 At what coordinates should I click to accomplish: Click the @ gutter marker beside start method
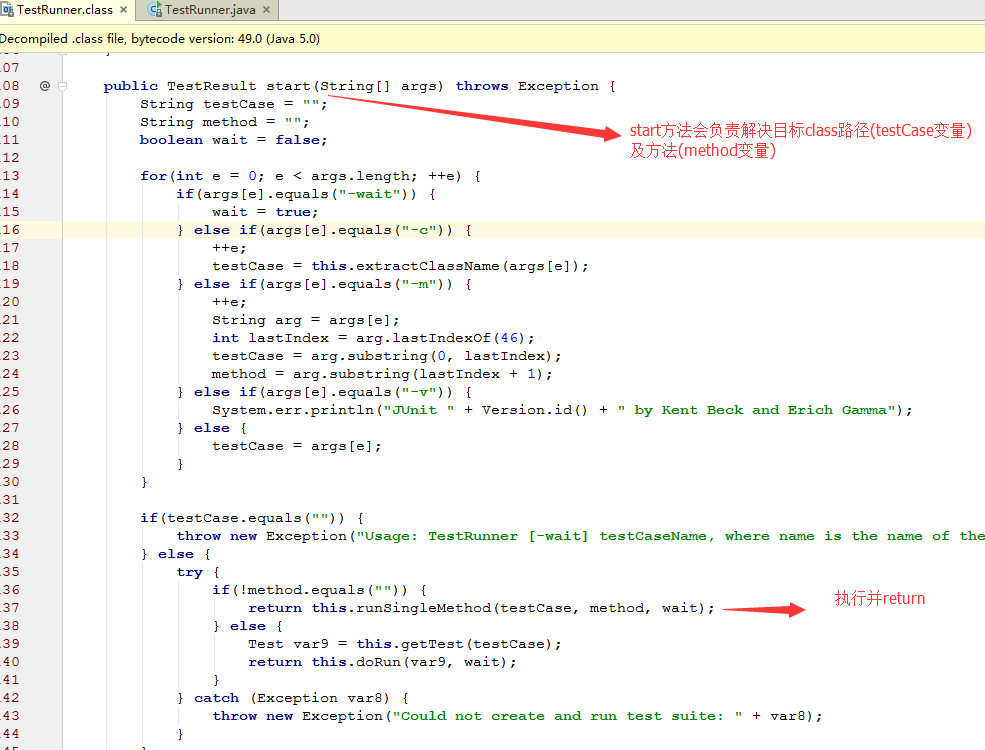point(45,85)
